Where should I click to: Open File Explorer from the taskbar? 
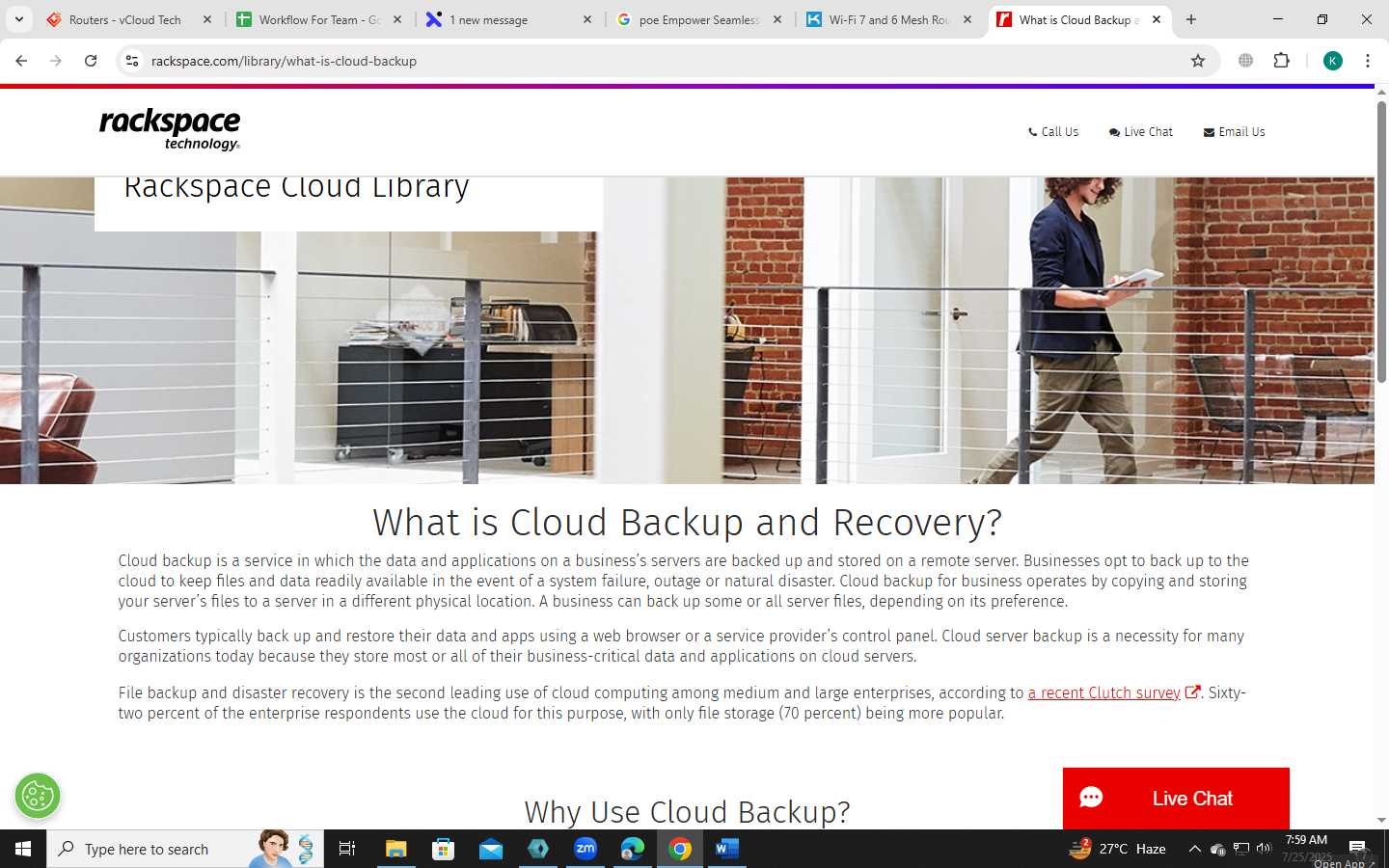click(395, 849)
